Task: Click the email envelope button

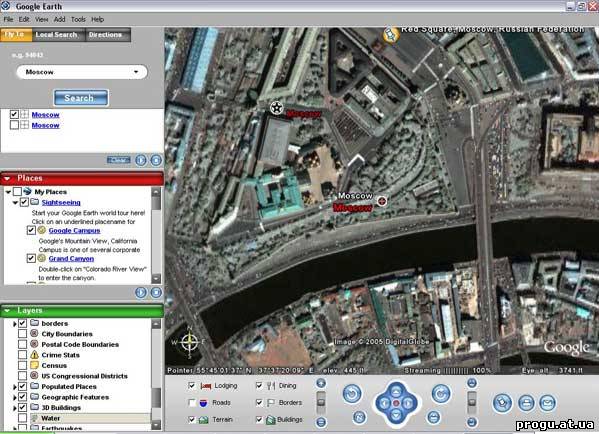Action: [x=547, y=403]
